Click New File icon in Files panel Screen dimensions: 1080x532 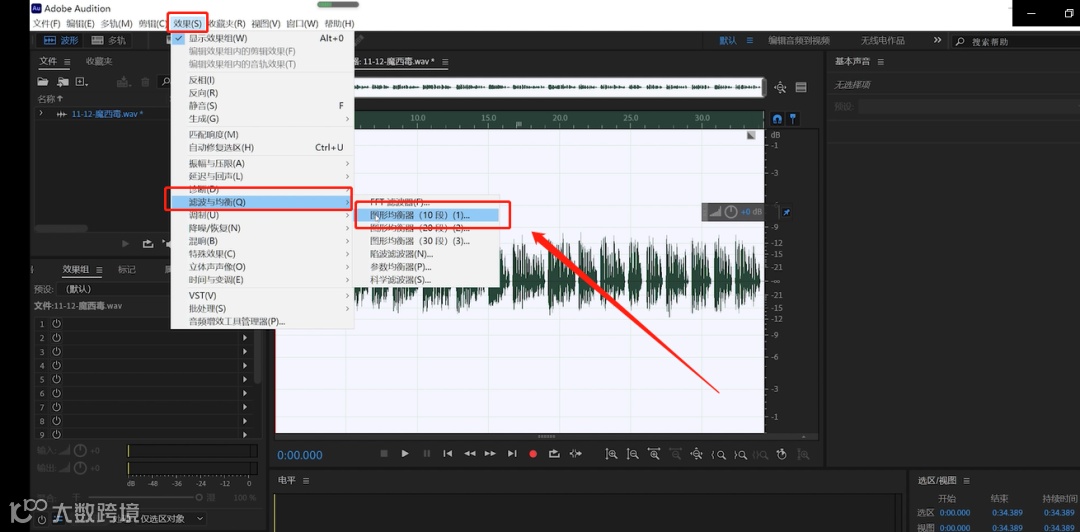(82, 82)
